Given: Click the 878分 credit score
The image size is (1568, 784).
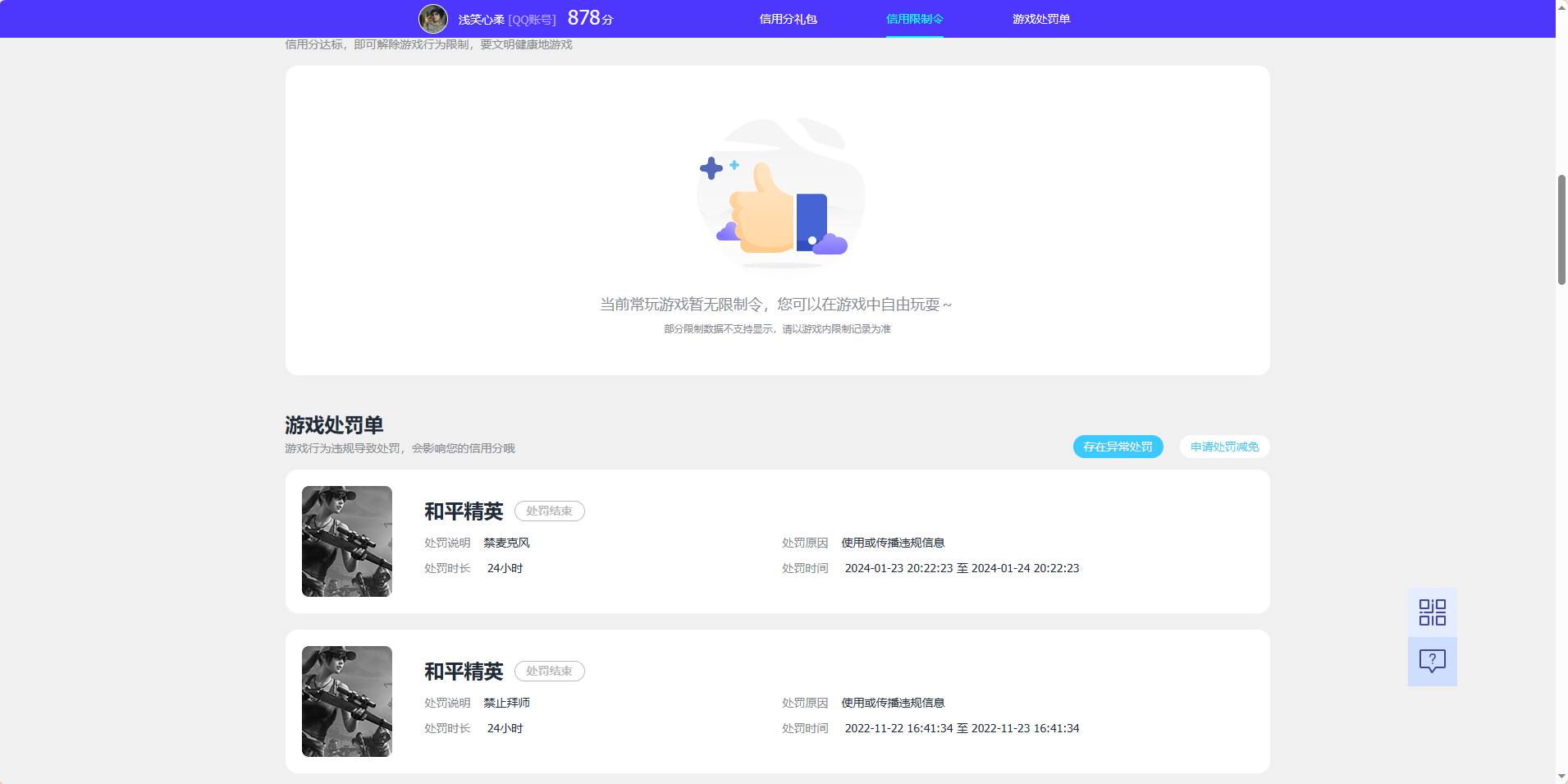Looking at the screenshot, I should [591, 18].
